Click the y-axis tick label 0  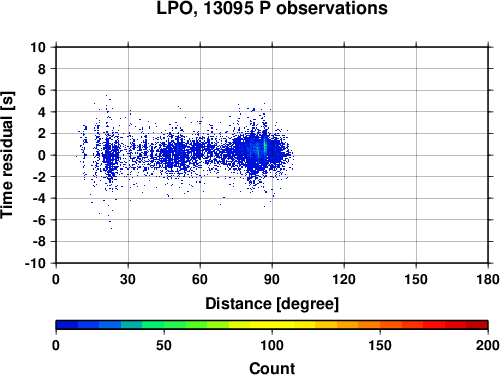click(42, 155)
